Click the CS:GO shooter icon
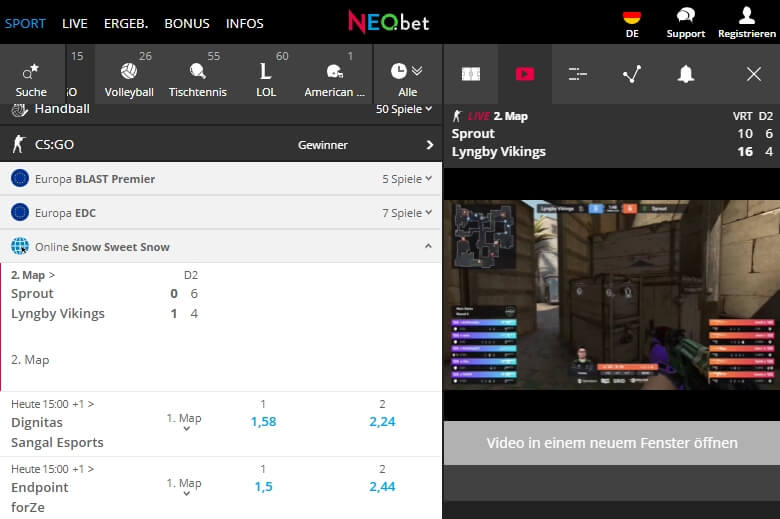Viewport: 780px width, 519px height. (19, 144)
